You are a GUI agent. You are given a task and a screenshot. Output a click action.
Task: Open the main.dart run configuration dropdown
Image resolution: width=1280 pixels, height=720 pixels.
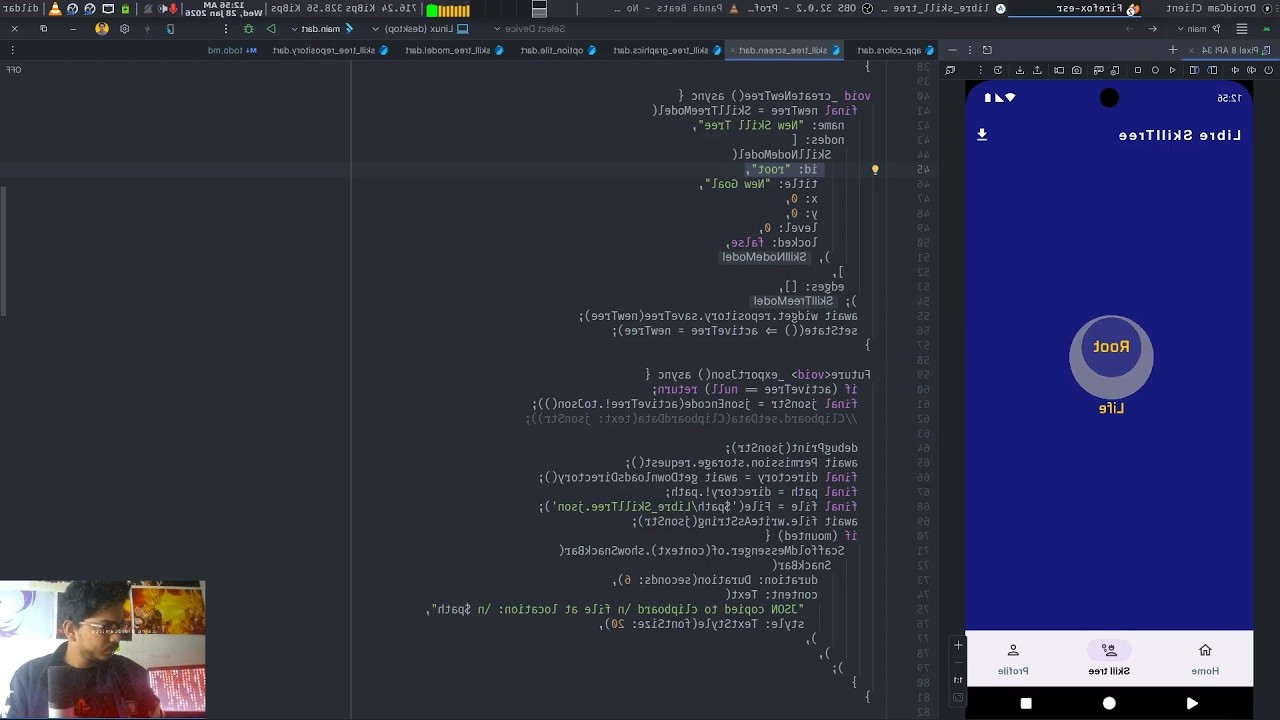[322, 28]
